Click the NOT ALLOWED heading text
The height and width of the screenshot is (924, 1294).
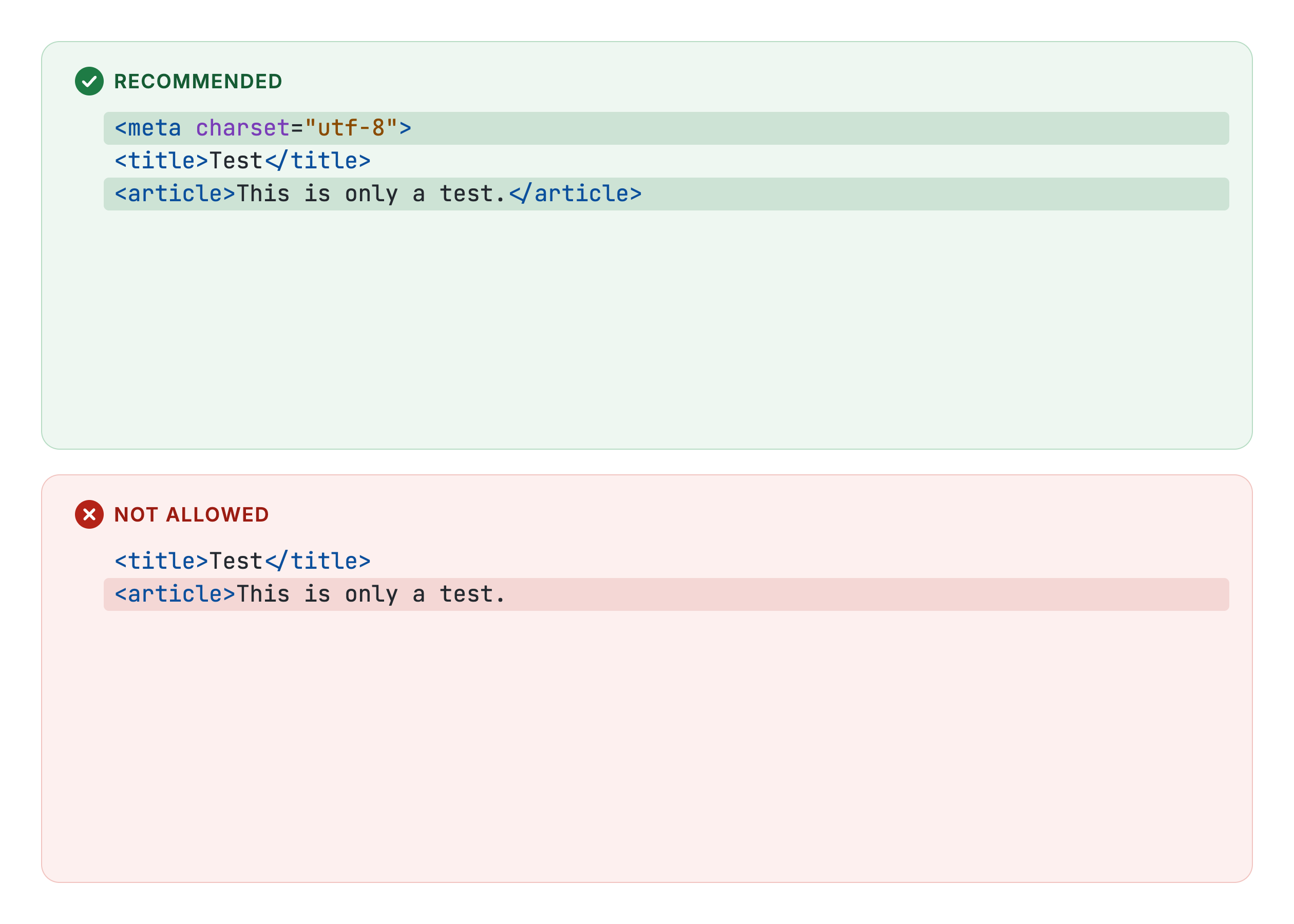191,514
